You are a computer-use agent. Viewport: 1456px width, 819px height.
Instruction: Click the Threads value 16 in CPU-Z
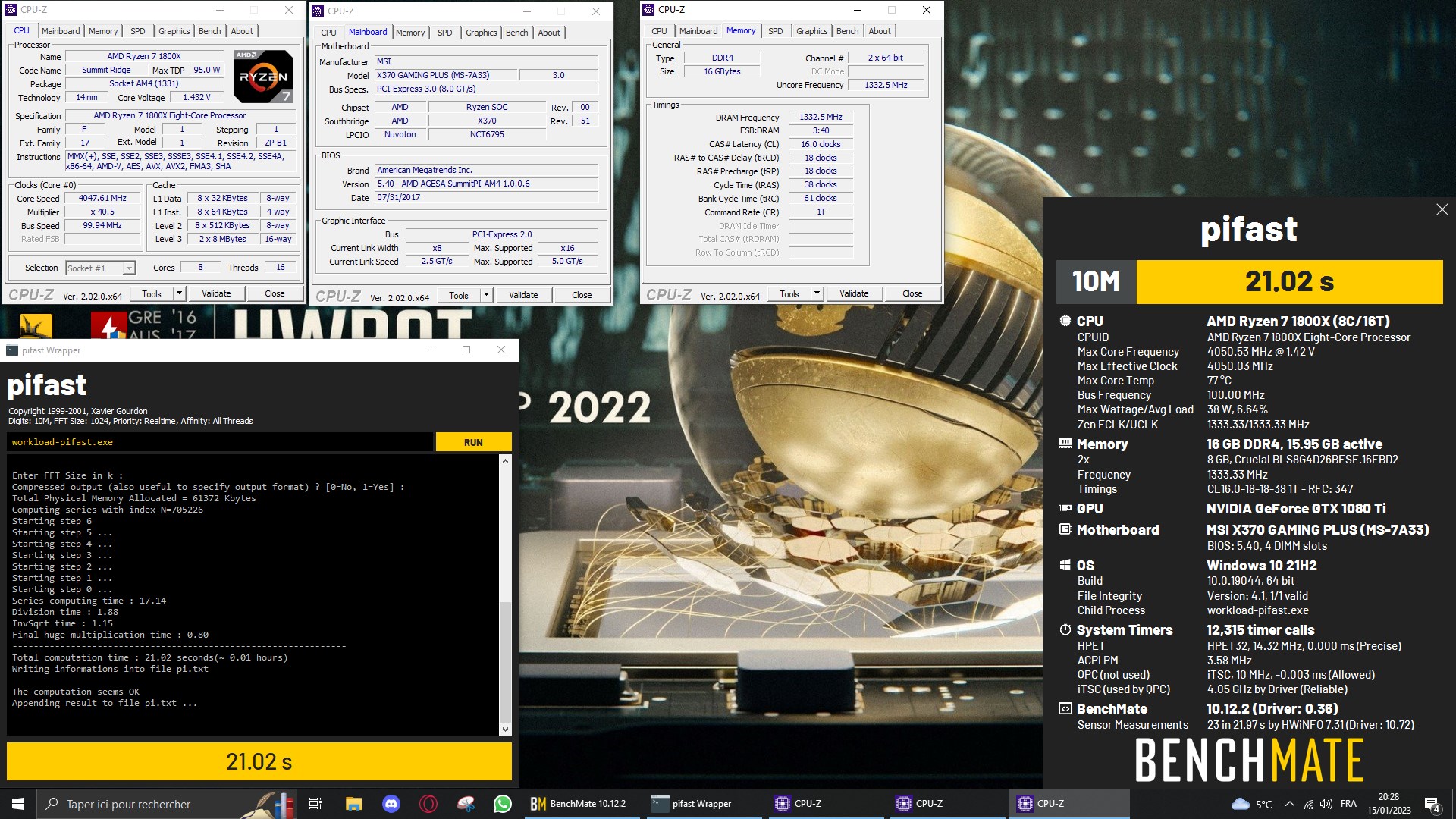(280, 268)
